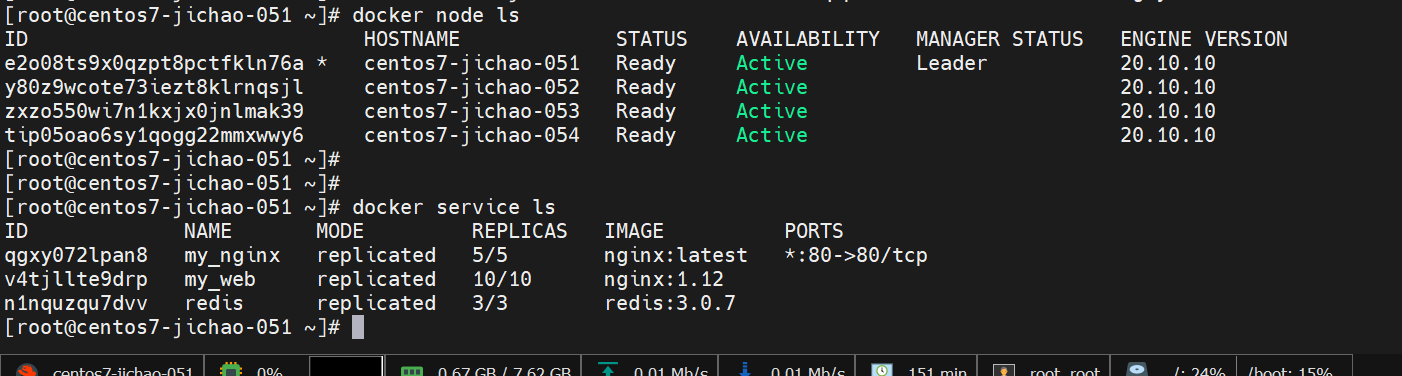Click the Leader manager status text

tap(952, 64)
